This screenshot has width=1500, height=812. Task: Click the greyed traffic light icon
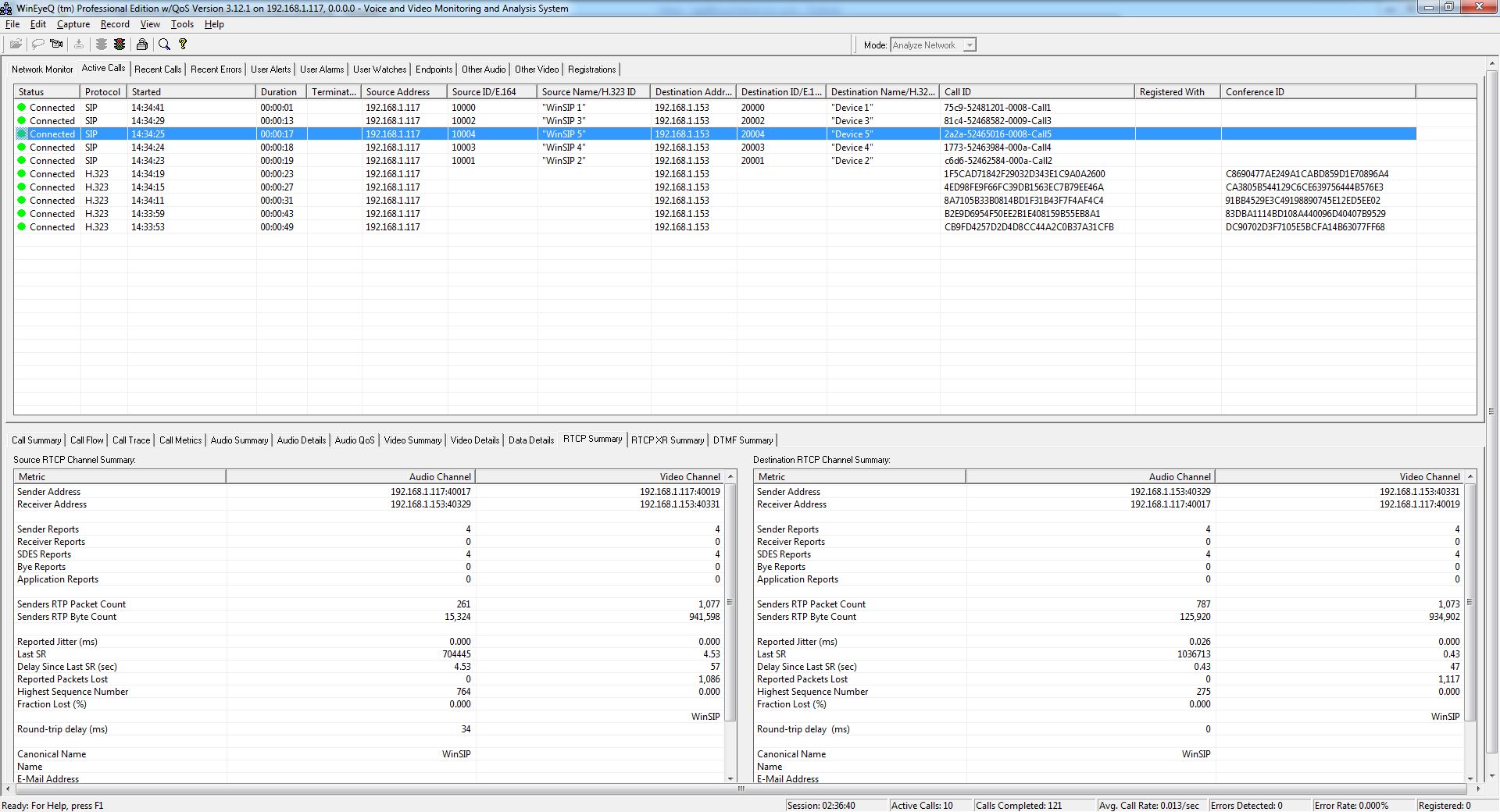[x=102, y=45]
